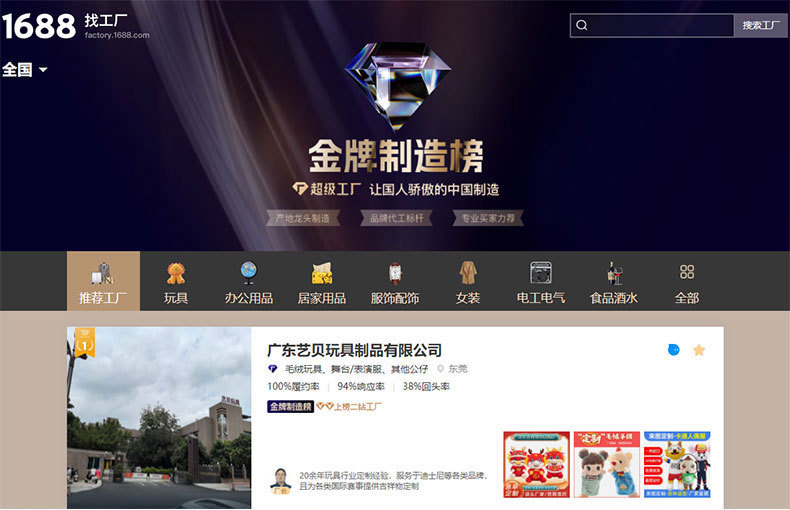Select the 服饰配饰 category tab
This screenshot has width=790, height=510.
click(395, 281)
